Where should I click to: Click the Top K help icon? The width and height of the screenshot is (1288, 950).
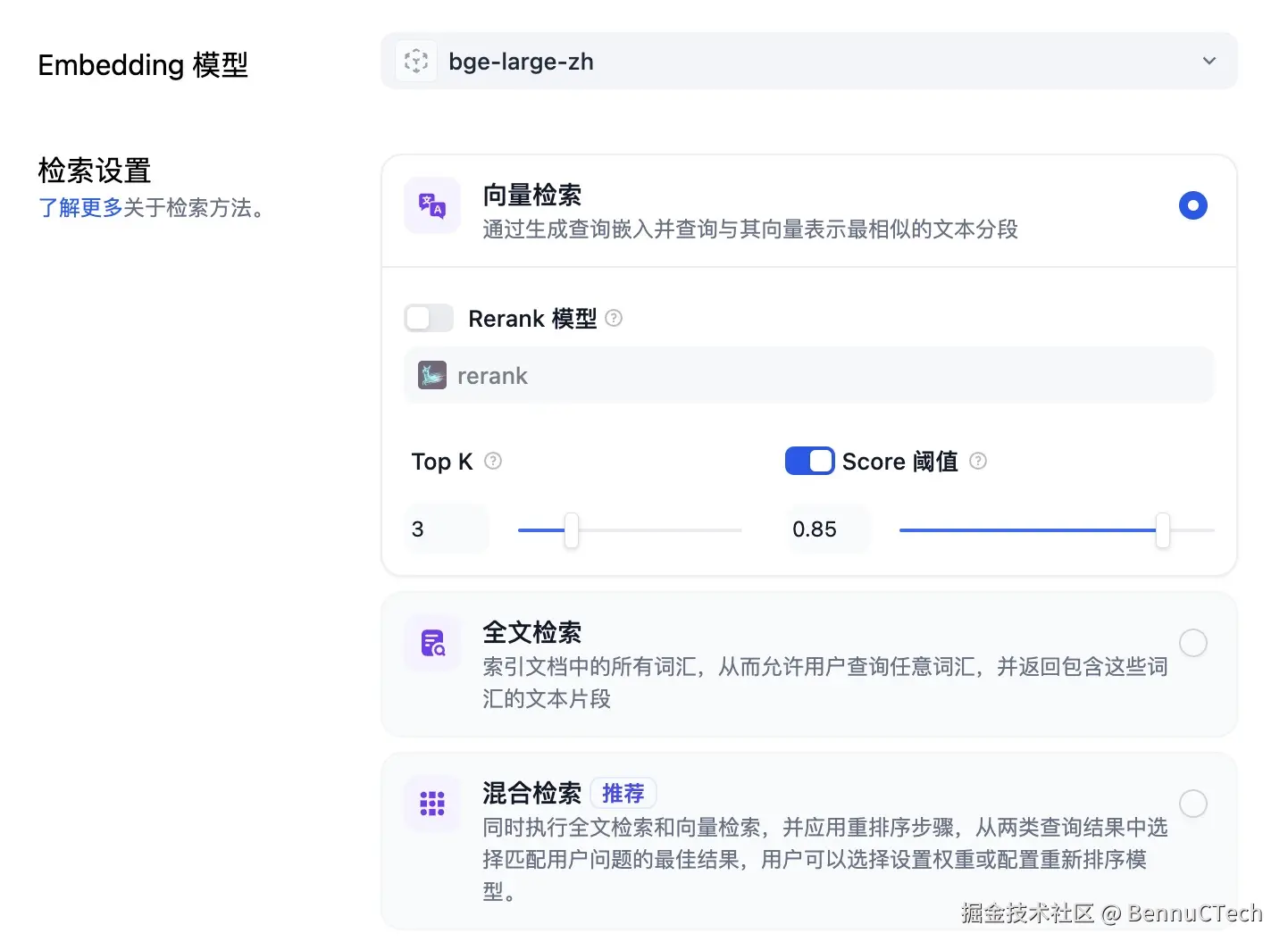pyautogui.click(x=492, y=462)
